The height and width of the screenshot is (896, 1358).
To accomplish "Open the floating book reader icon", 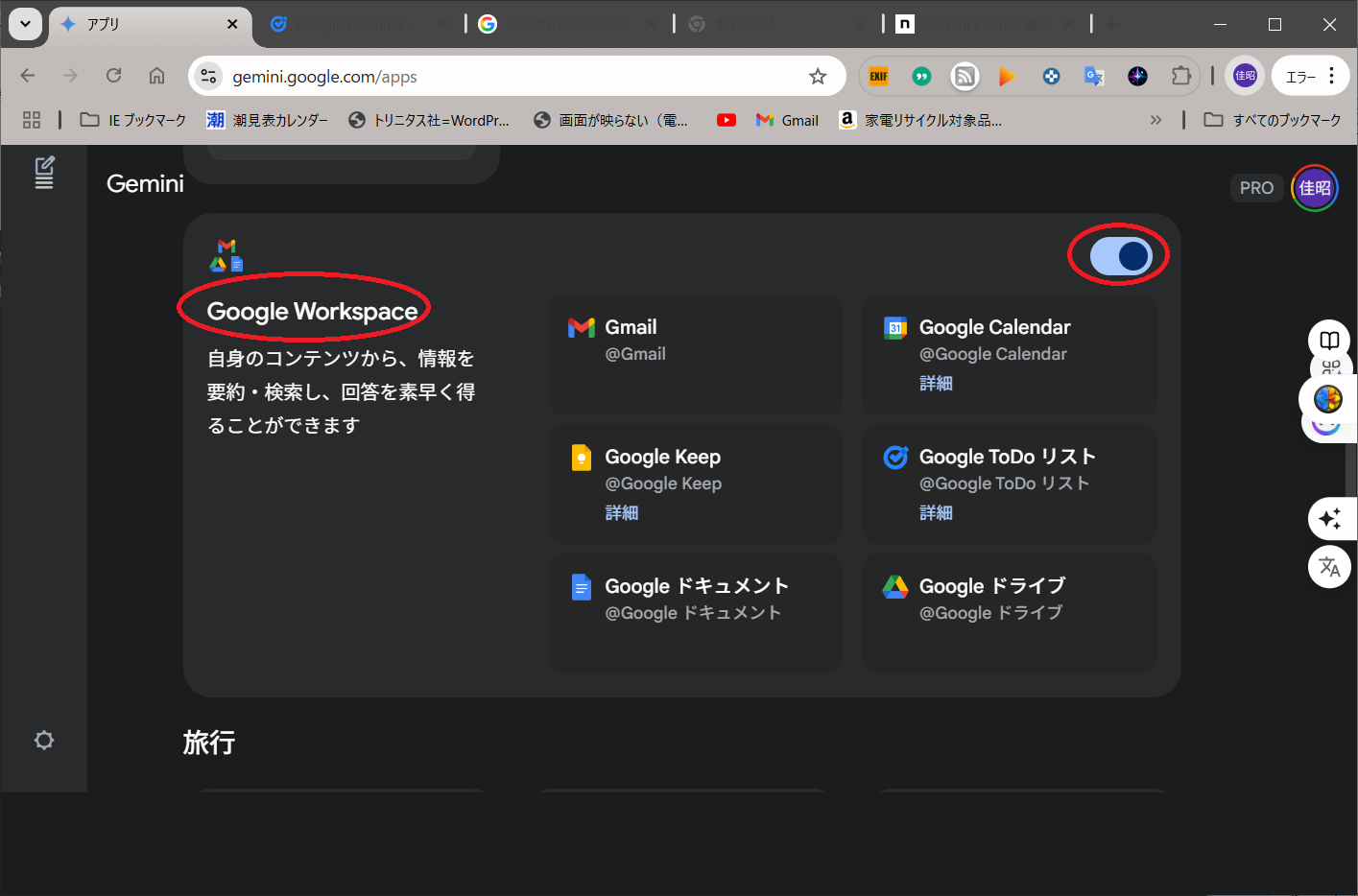I will tap(1329, 340).
